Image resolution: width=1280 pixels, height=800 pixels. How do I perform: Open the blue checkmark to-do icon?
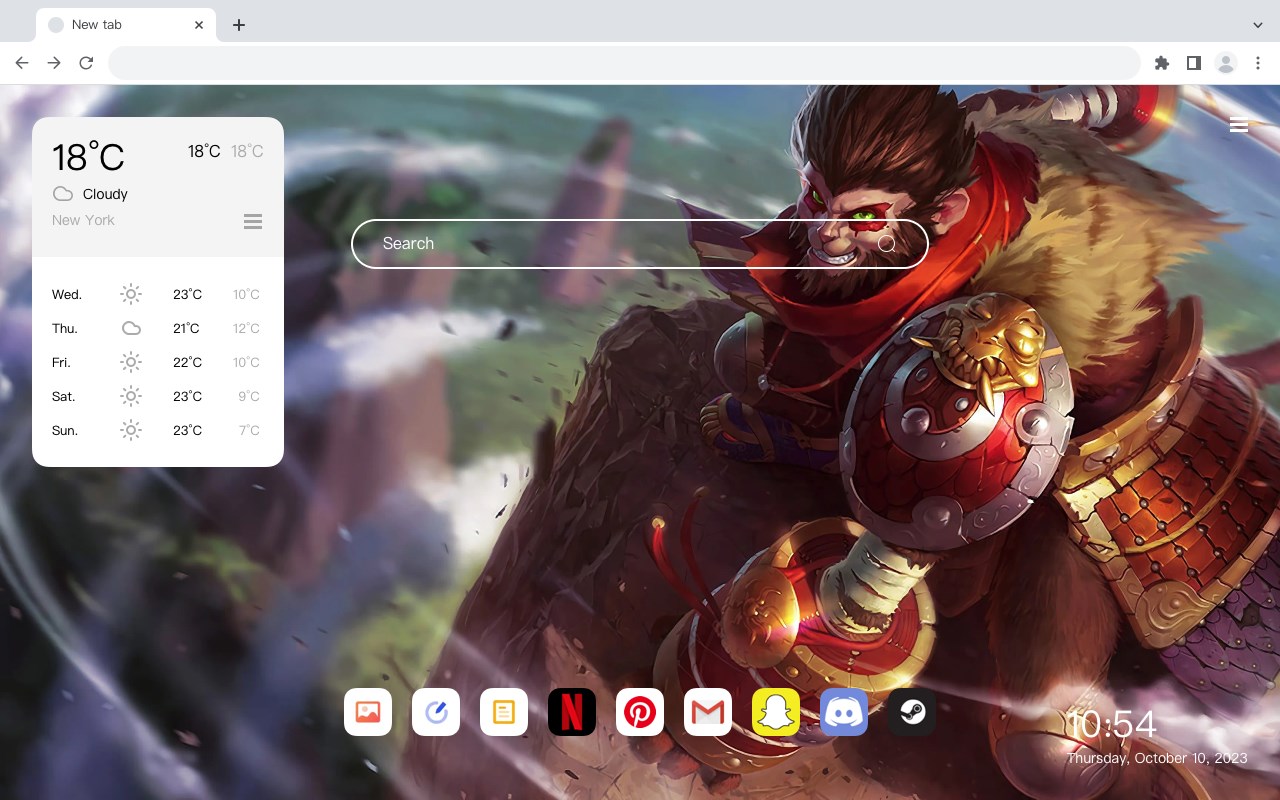(436, 712)
